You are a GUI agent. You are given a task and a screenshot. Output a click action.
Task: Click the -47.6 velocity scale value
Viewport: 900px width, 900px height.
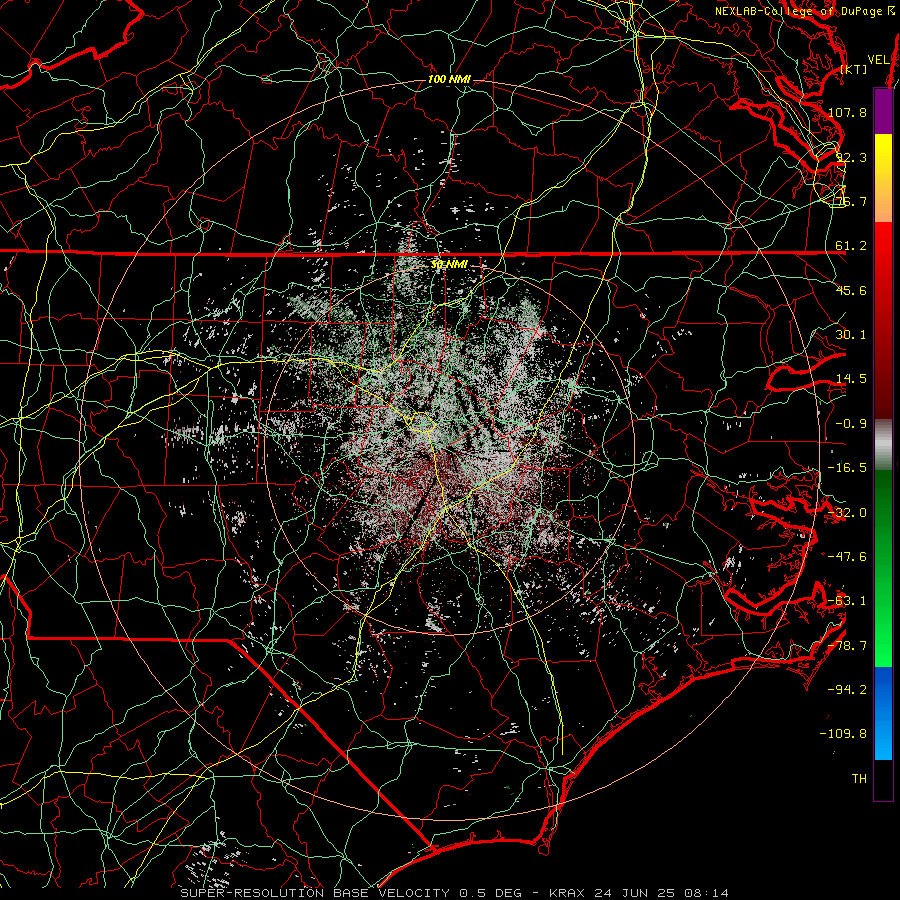tap(847, 557)
